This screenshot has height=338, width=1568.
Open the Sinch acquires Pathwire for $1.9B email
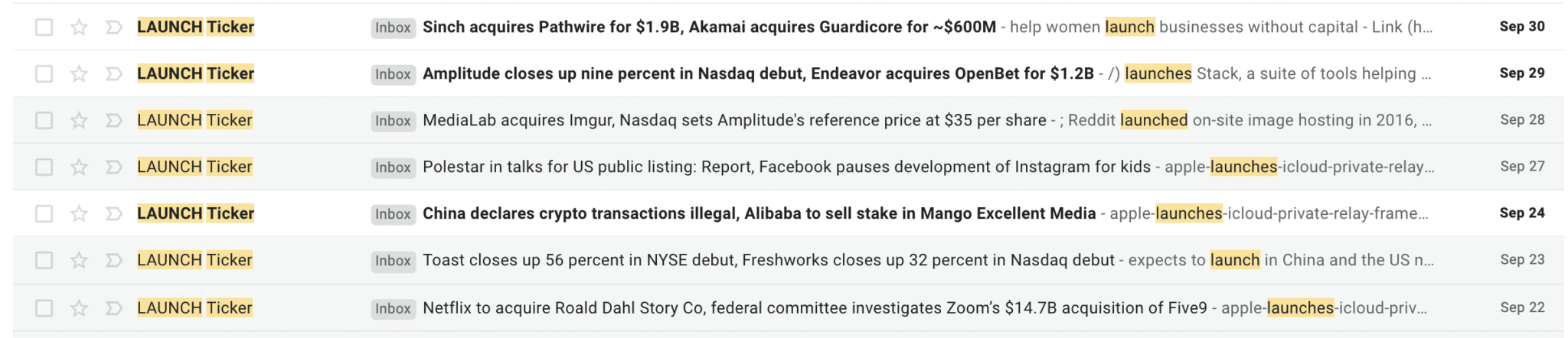click(709, 28)
